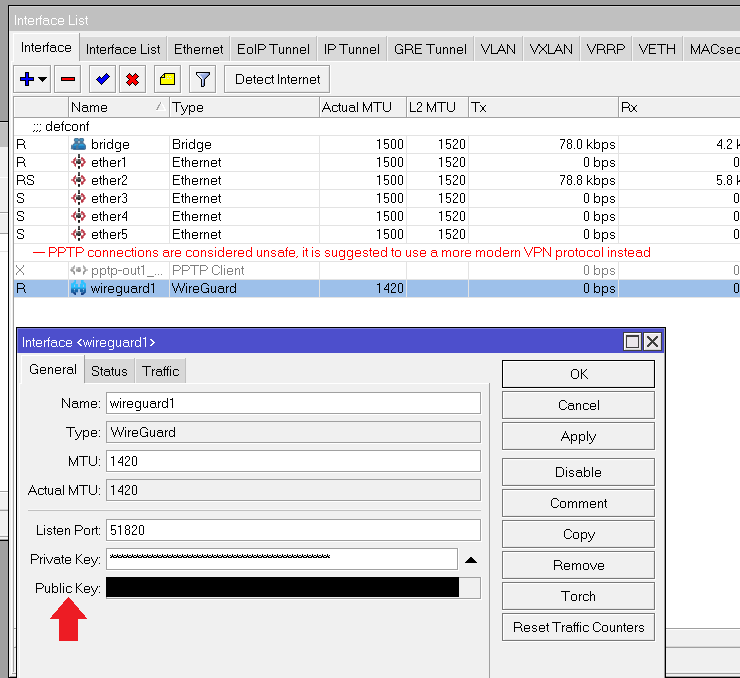Select the ether1 row name

point(109,162)
